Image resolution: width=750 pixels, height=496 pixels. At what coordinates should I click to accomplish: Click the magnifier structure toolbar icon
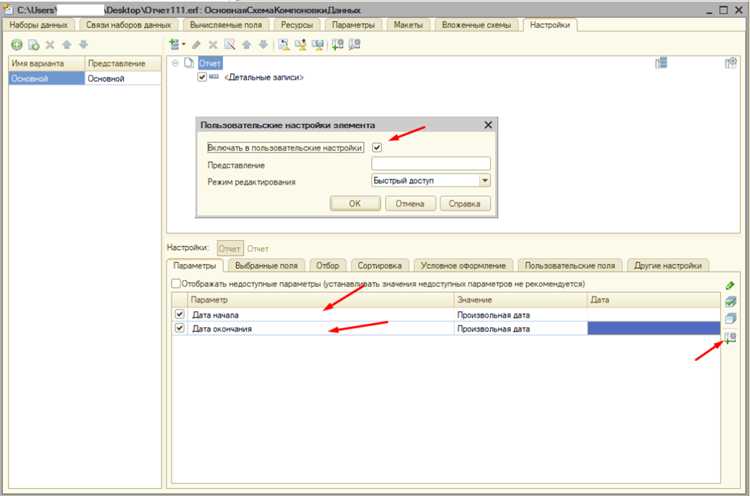point(230,44)
